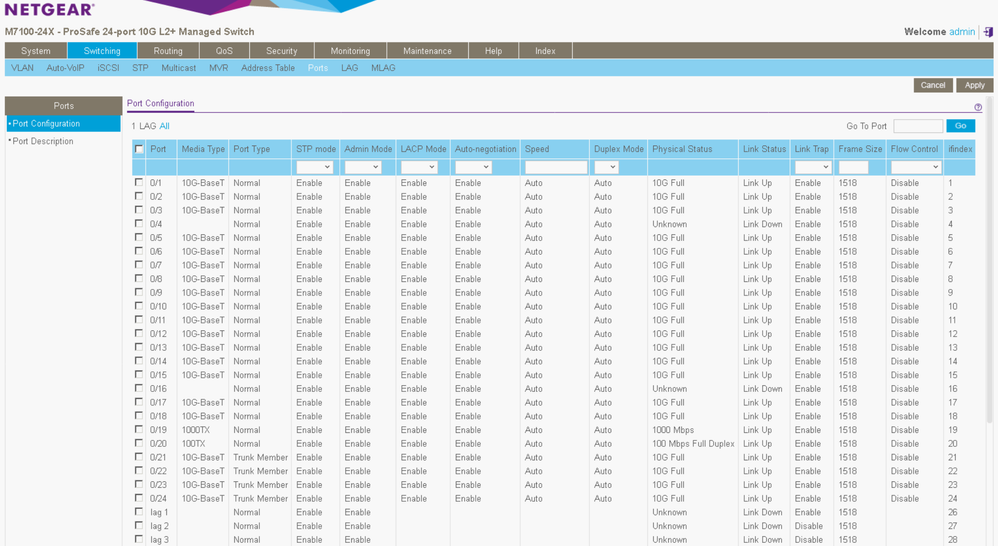This screenshot has width=998, height=546.
Task: Click the '100 Mbps Full Duplex' status cell
Action: [693, 444]
